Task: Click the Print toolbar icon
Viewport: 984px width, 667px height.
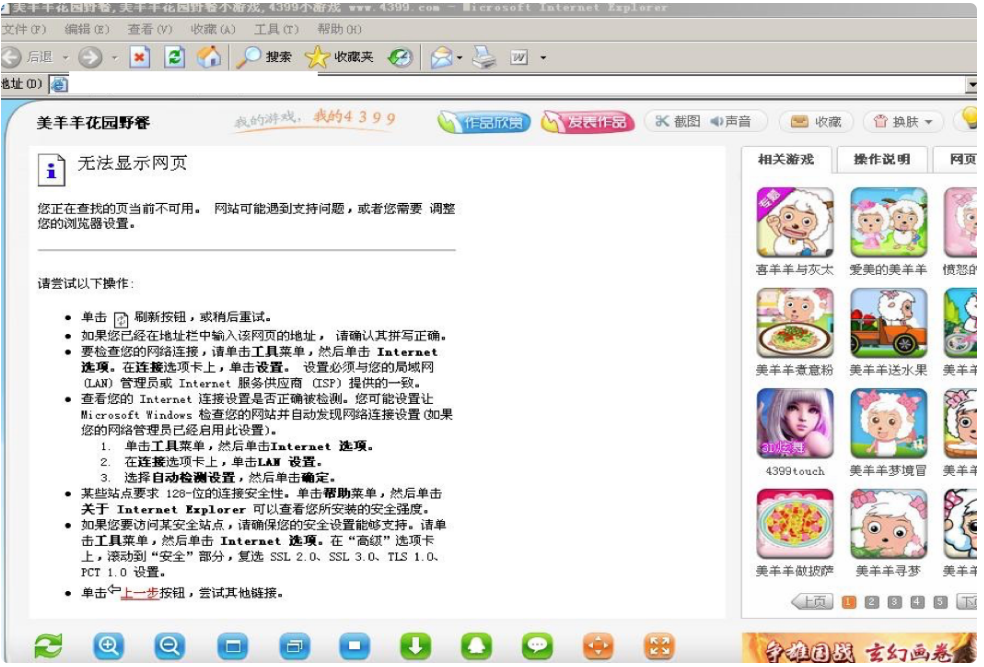Action: tap(484, 57)
